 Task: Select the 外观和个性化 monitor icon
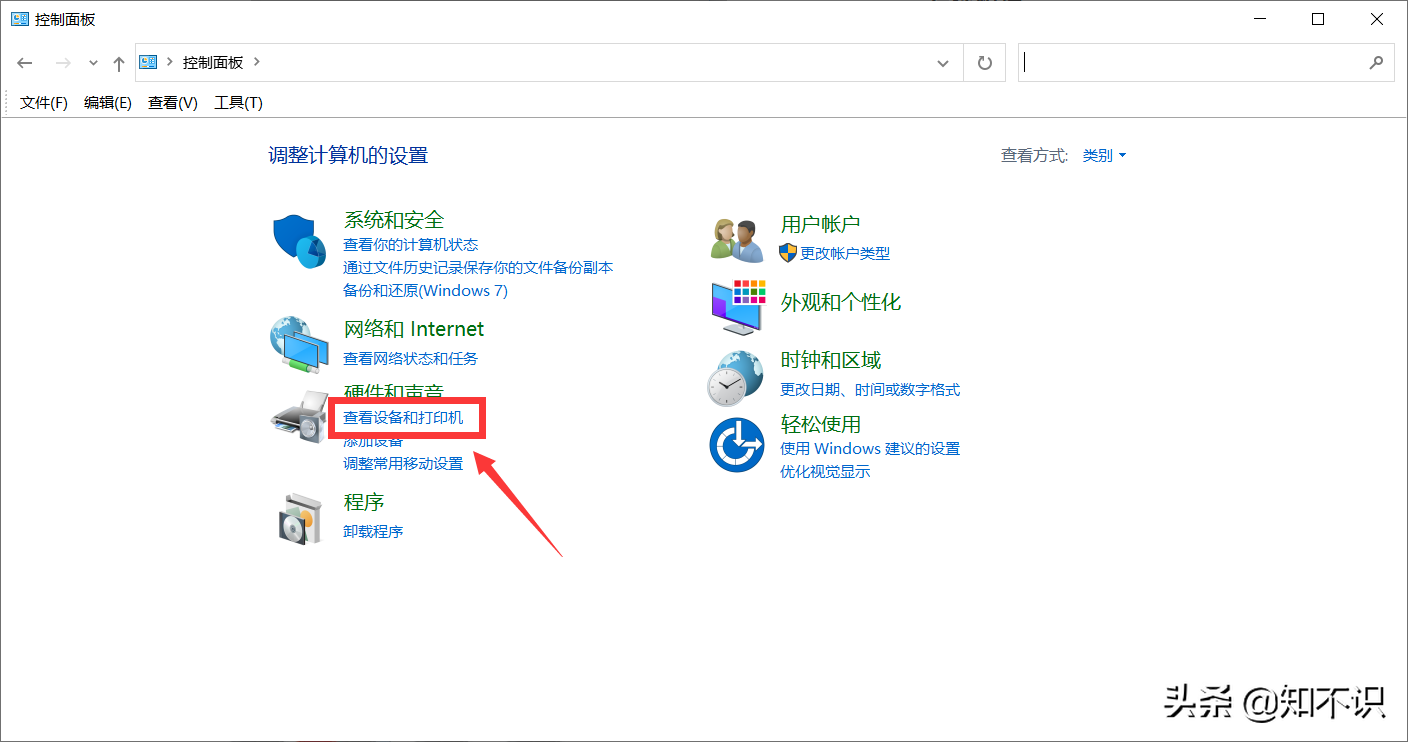pos(737,307)
